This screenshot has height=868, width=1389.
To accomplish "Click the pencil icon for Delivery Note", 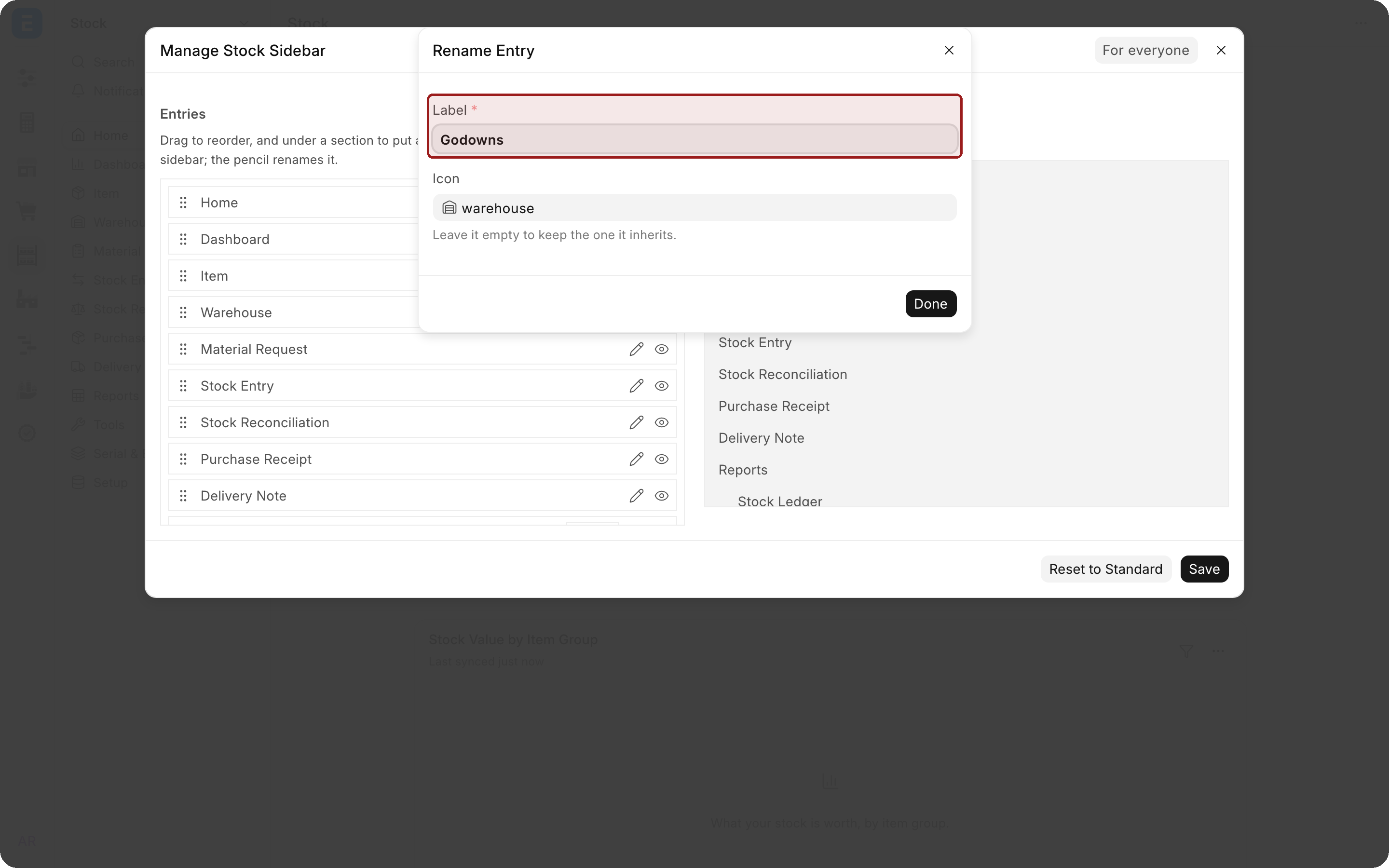I will (636, 496).
